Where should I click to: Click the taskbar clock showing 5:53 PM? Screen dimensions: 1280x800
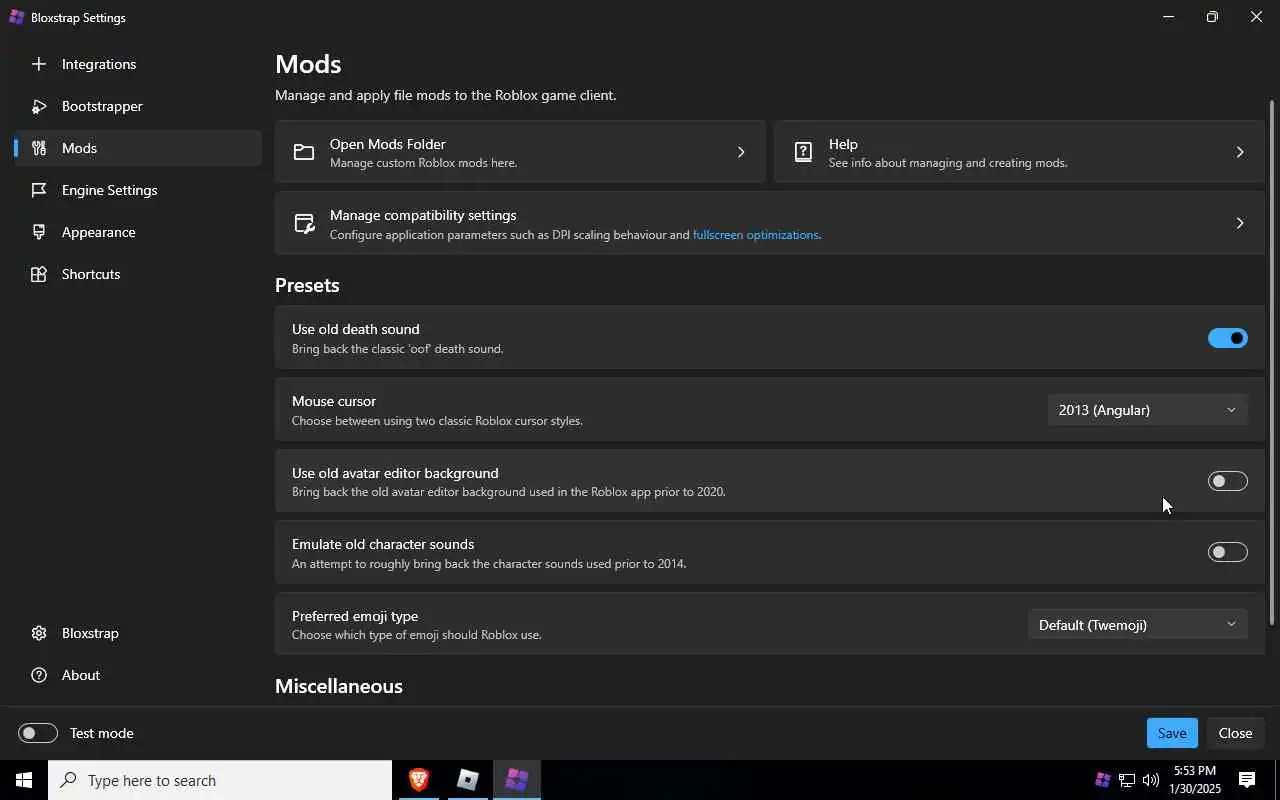point(1195,780)
